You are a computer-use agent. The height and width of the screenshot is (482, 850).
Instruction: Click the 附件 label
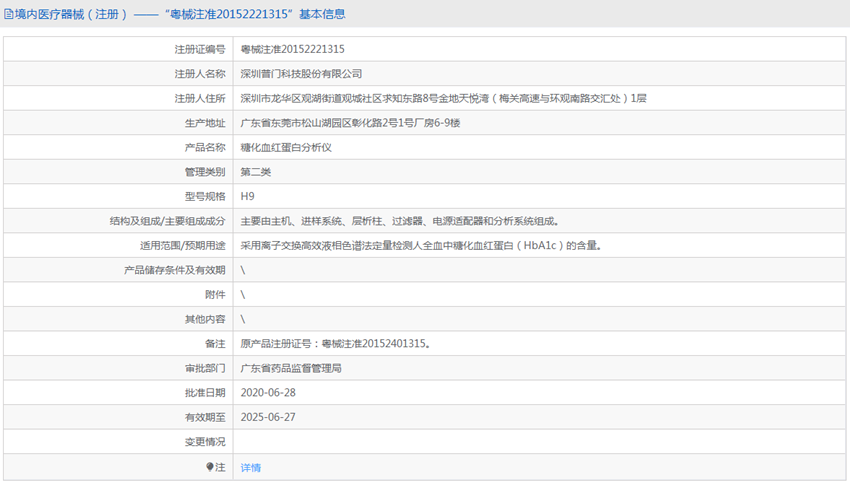tap(215, 294)
